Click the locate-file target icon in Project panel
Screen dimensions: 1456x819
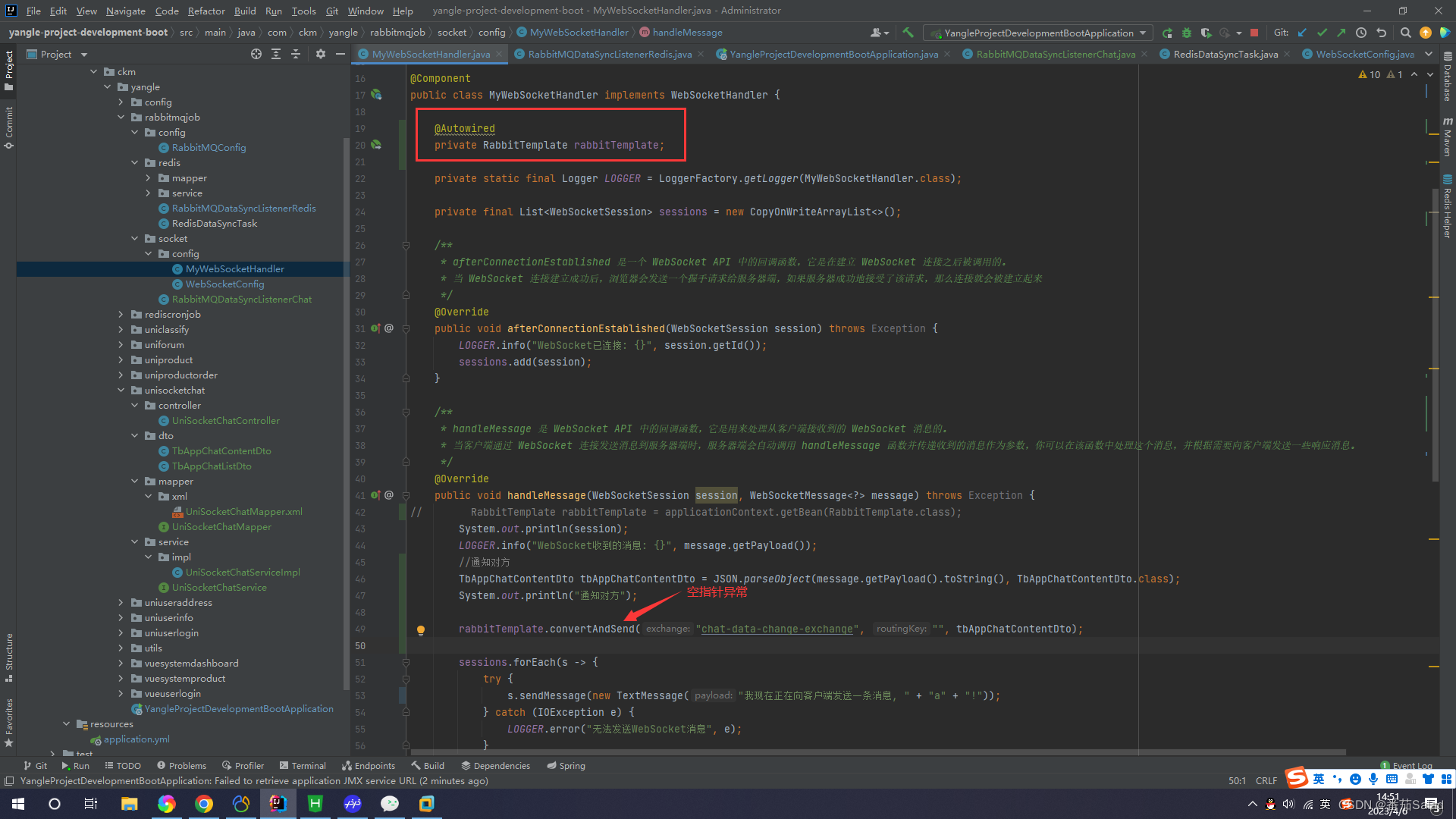256,54
